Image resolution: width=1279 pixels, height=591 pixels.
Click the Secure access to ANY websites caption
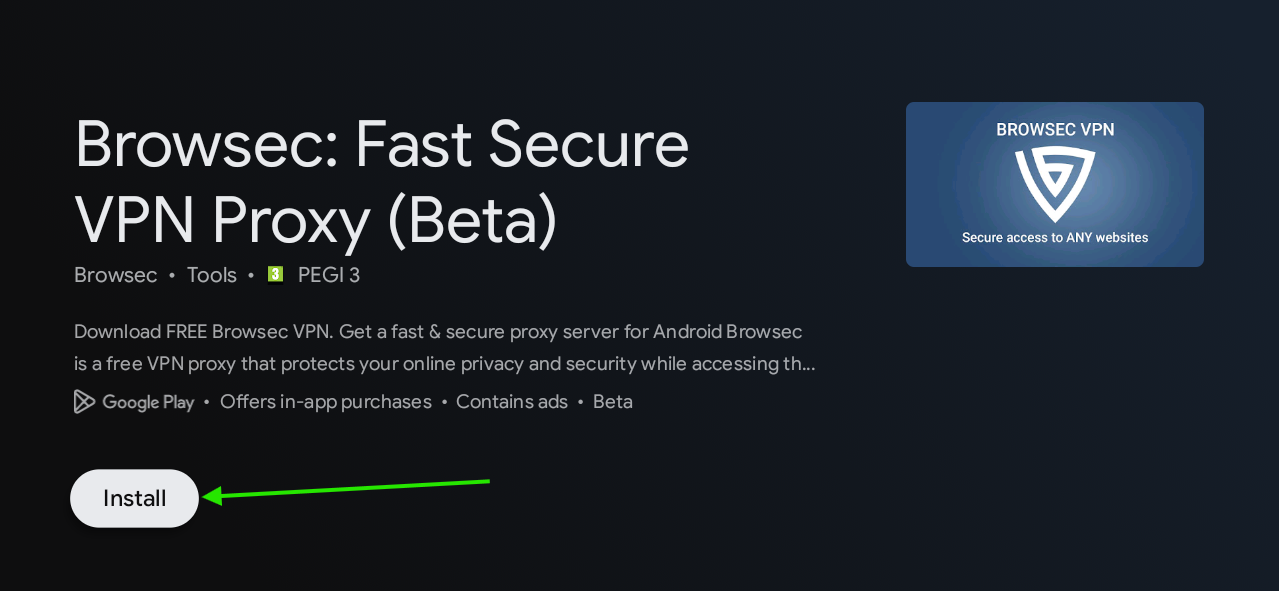pyautogui.click(x=1055, y=238)
